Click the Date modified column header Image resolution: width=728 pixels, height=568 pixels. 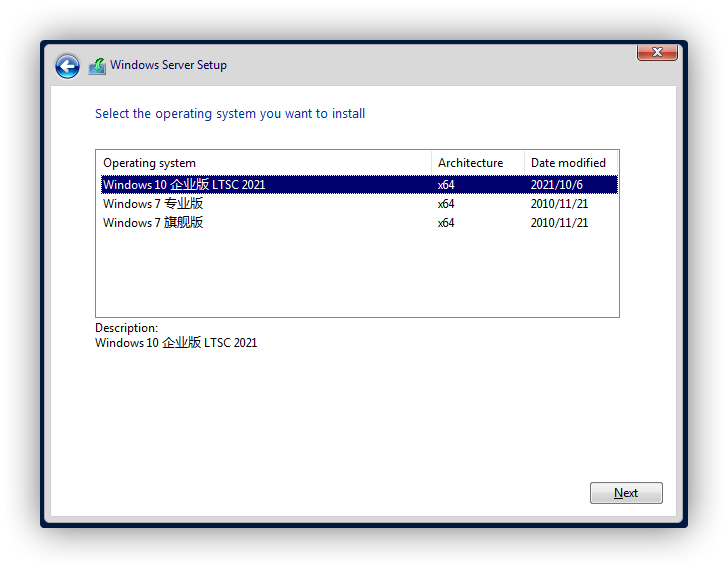pyautogui.click(x=571, y=163)
